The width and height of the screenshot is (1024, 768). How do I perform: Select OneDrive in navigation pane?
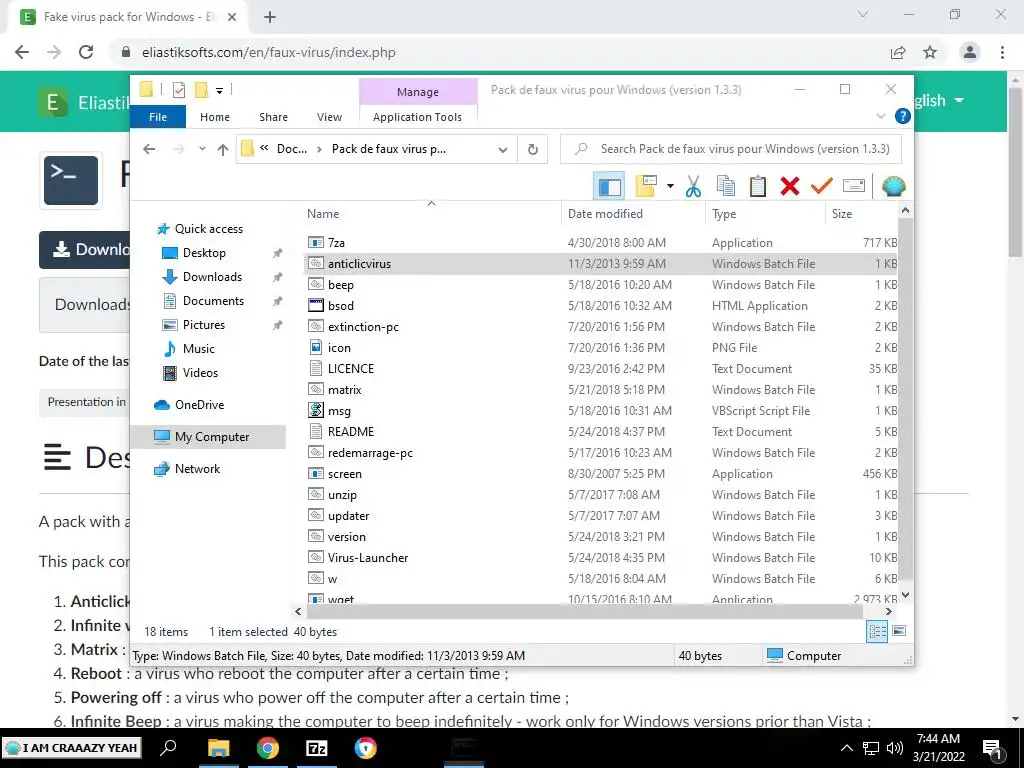click(x=199, y=405)
